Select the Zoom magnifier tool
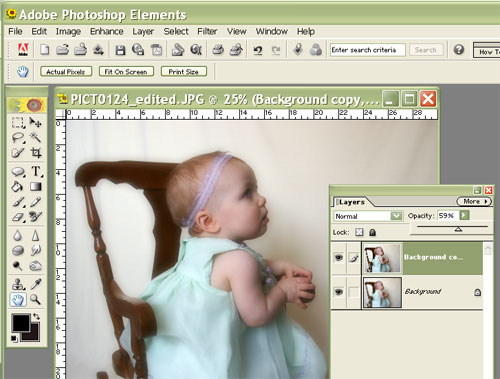 35,299
